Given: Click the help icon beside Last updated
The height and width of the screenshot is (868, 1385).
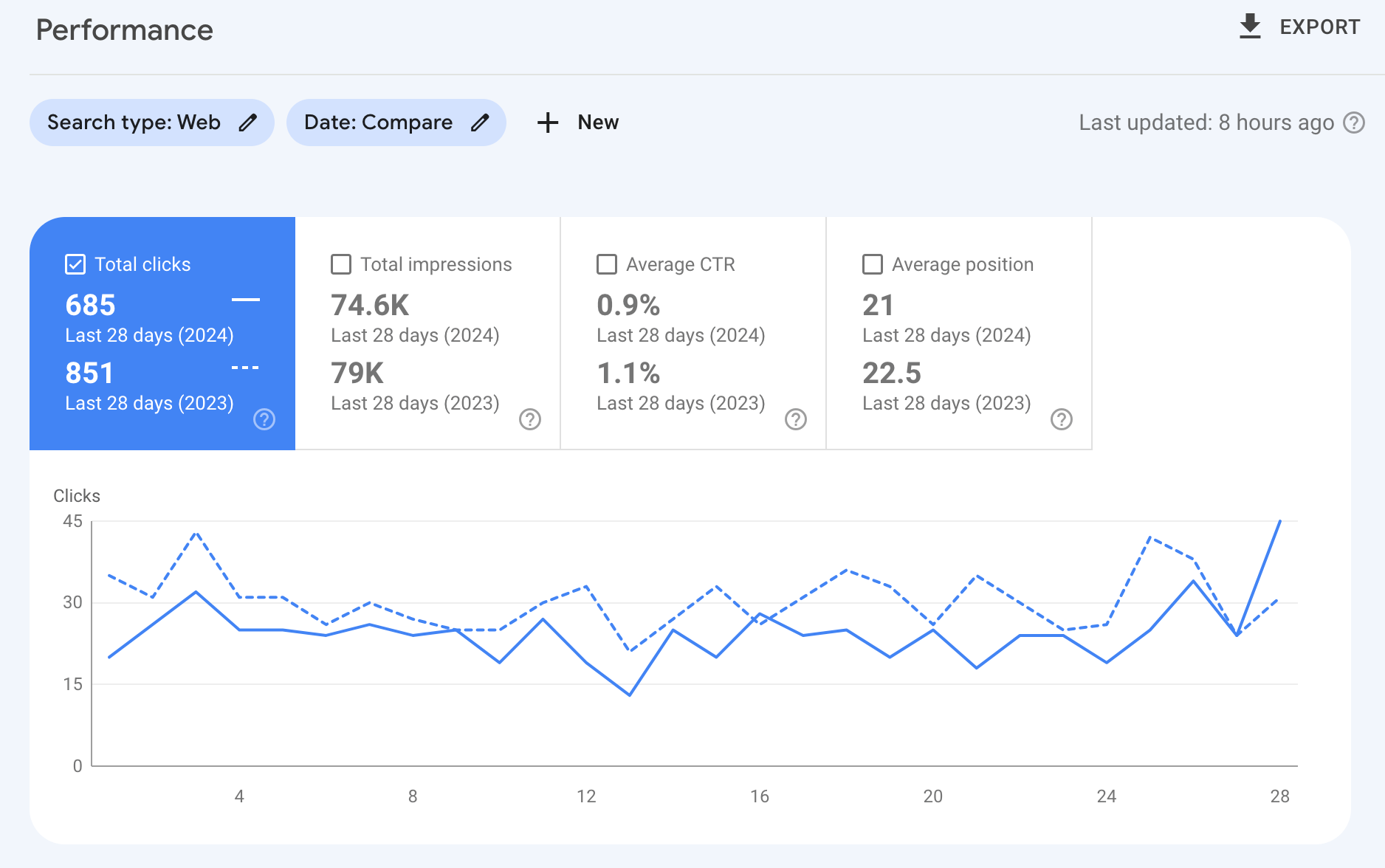Looking at the screenshot, I should pos(1355,123).
